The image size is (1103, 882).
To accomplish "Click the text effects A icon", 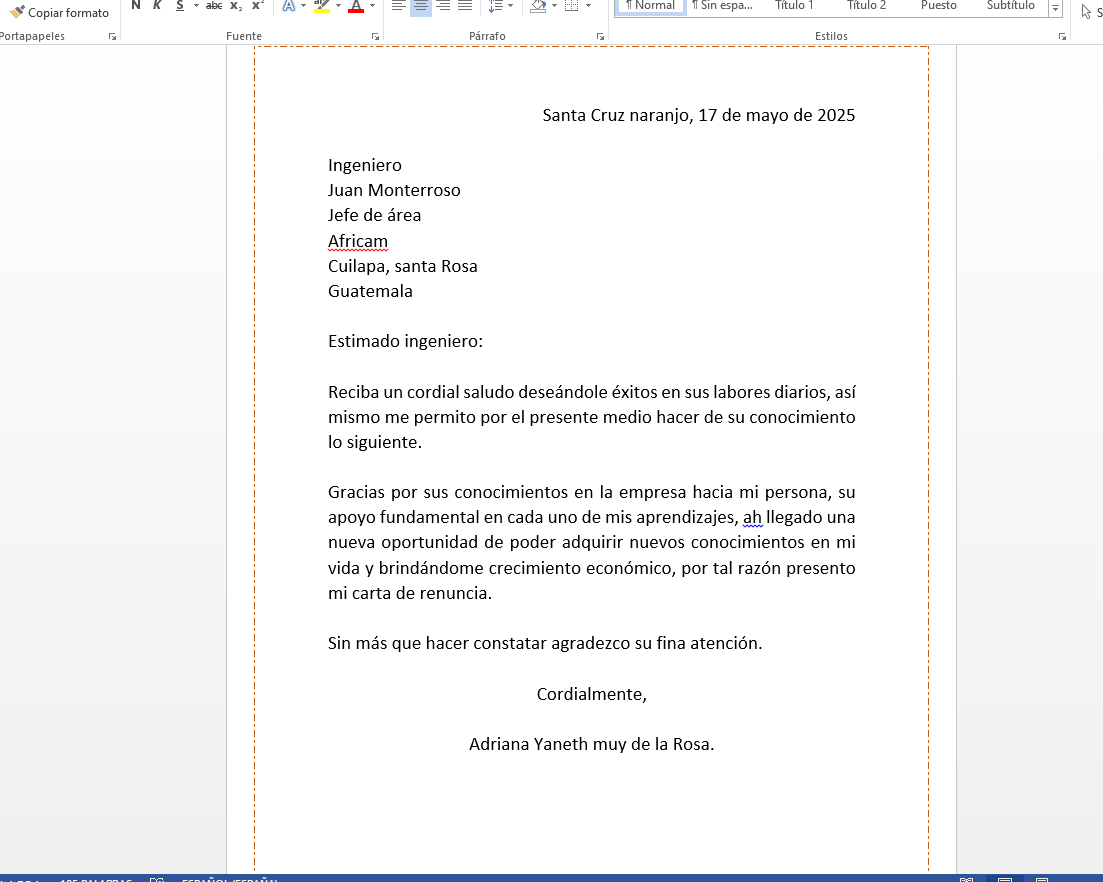I will [288, 6].
